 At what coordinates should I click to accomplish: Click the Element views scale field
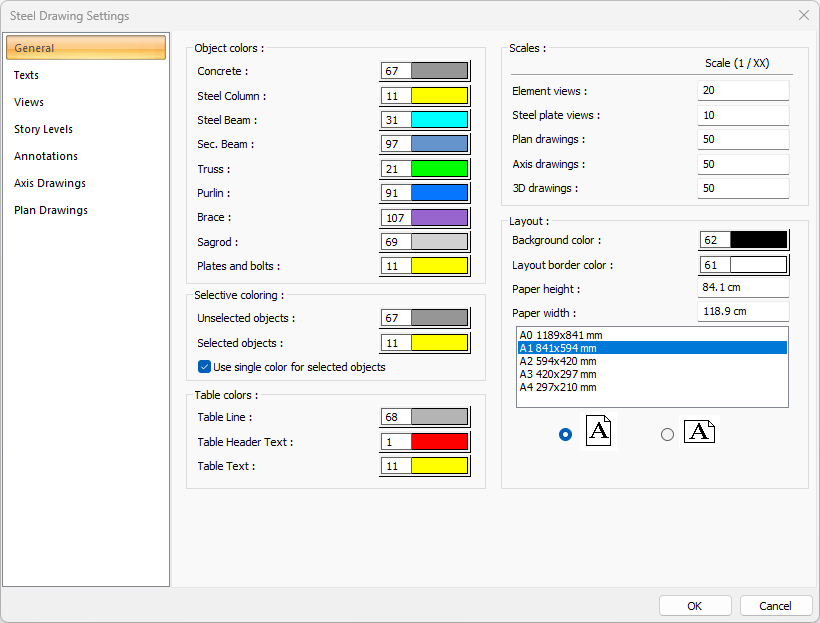point(743,90)
